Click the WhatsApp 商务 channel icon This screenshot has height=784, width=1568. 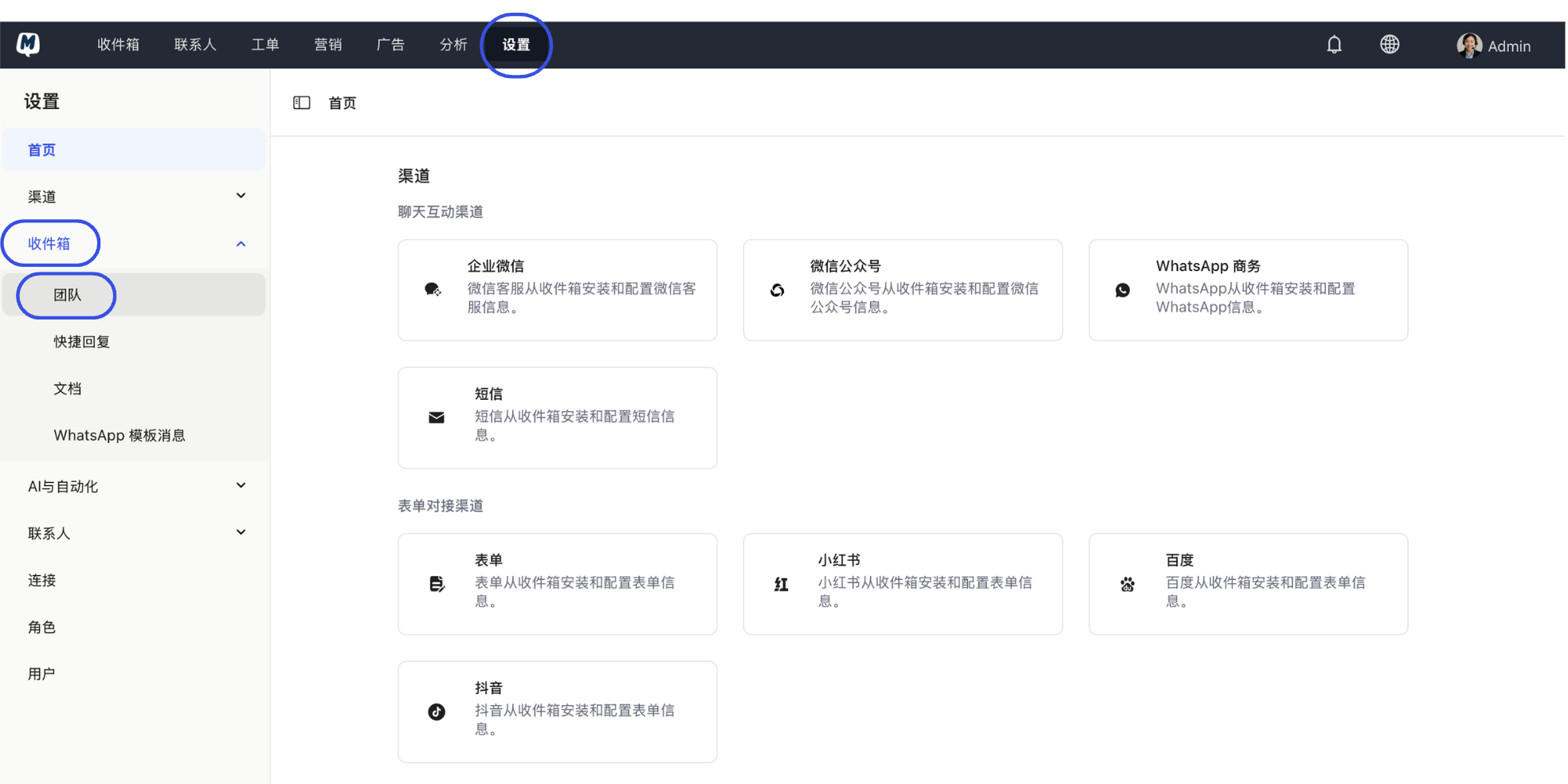click(1123, 289)
